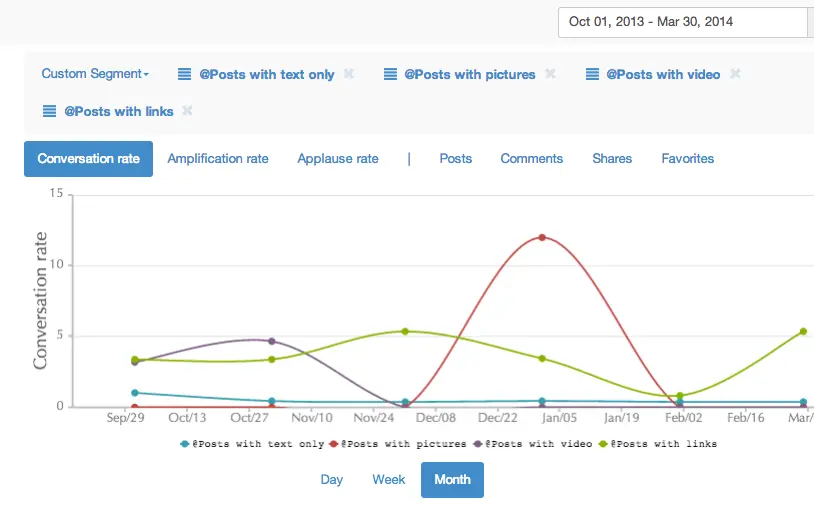The height and width of the screenshot is (505, 814).
Task: Click the green Posts with links legend marker
Action: click(605, 443)
